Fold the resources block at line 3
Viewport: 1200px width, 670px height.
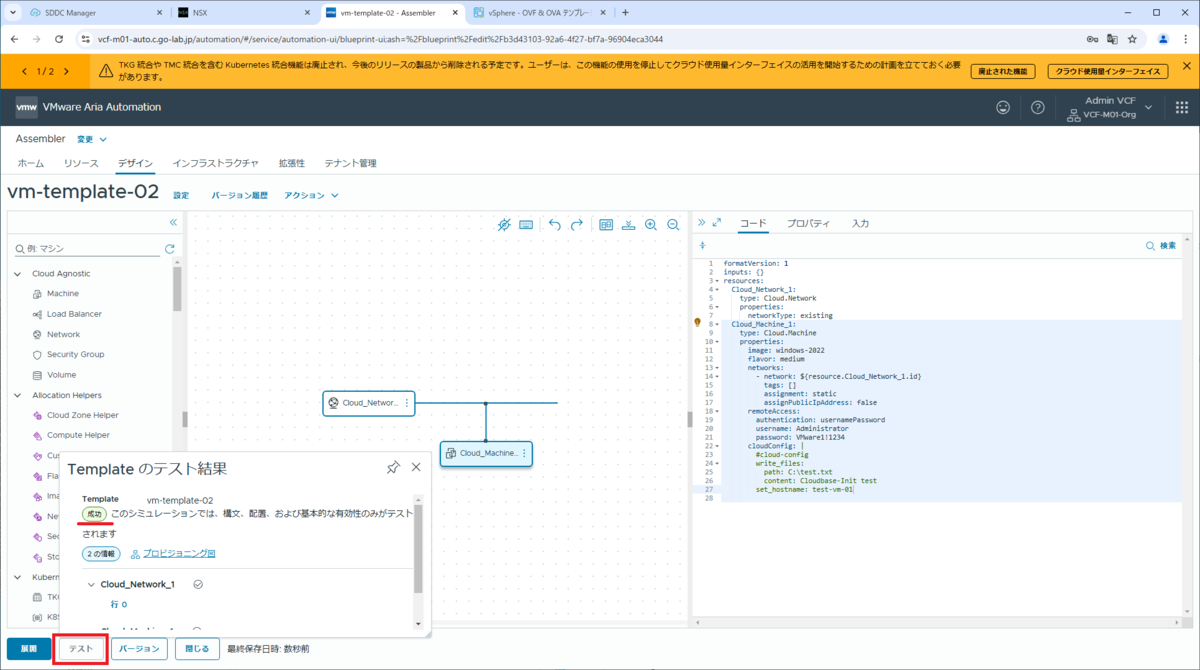(x=717, y=281)
